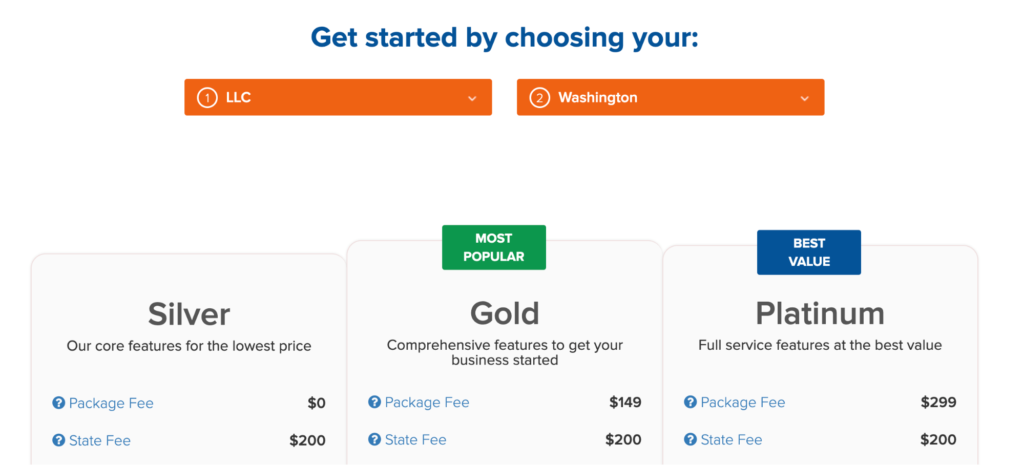Image resolution: width=1024 pixels, height=465 pixels.
Task: Click help icon beside Gold Package Fee
Action: coord(374,402)
